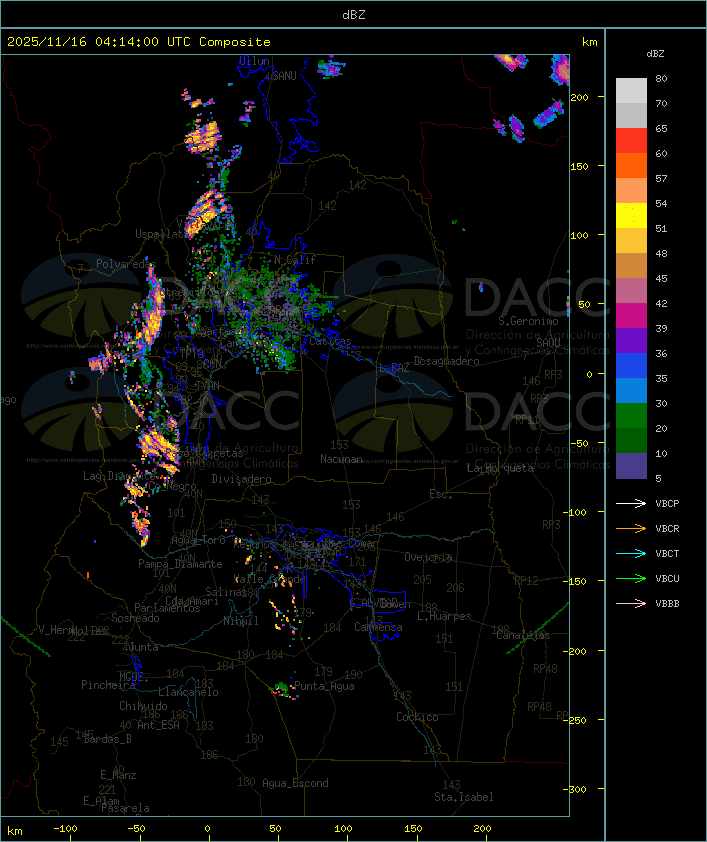The image size is (707, 842).
Task: Click the 'Uspallata' place label on the map
Action: [x=161, y=234]
